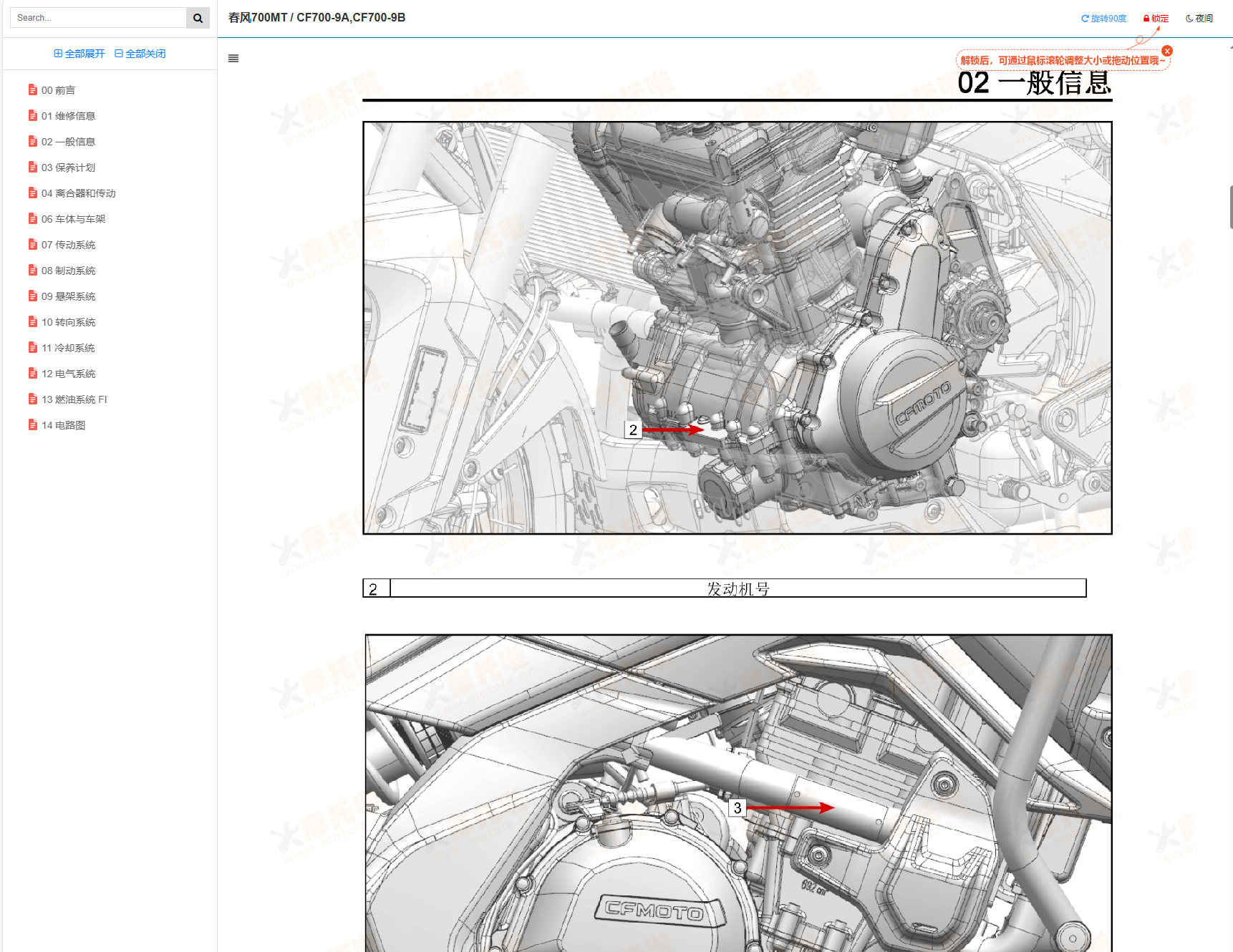Click the document icon beside 04 离合器和传动
This screenshot has height=952, width=1233.
pos(33,193)
